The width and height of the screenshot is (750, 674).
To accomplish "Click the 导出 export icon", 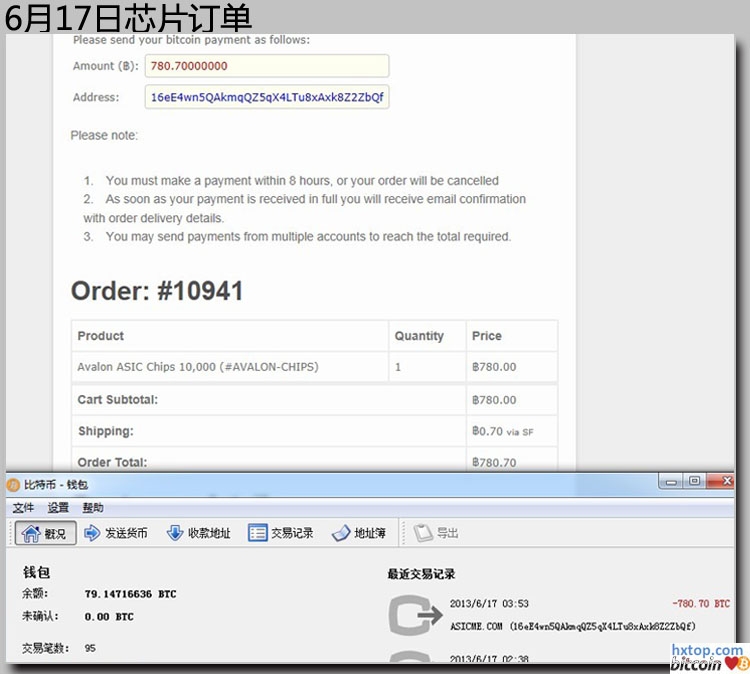I will click(x=423, y=533).
